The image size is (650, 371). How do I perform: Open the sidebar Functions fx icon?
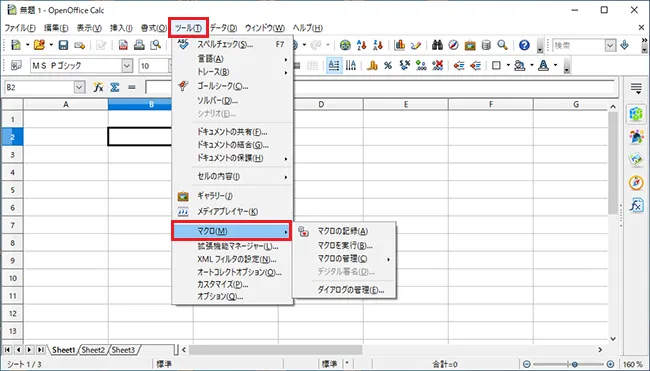point(636,205)
